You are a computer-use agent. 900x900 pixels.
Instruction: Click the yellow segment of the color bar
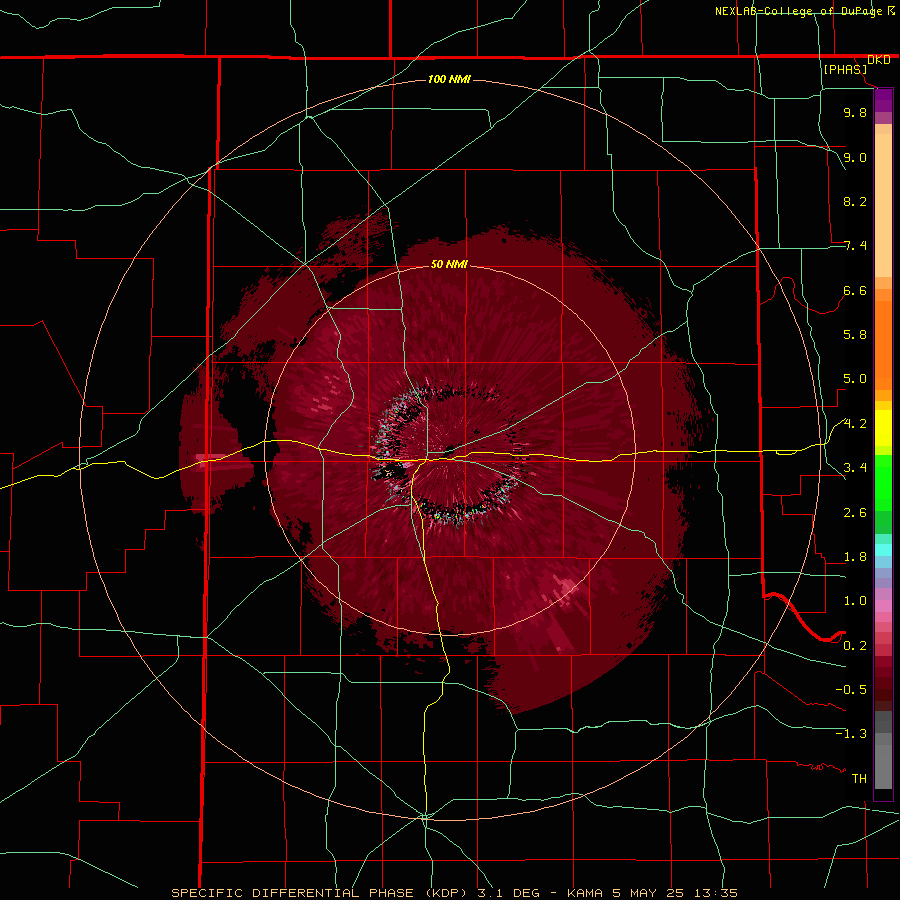883,428
